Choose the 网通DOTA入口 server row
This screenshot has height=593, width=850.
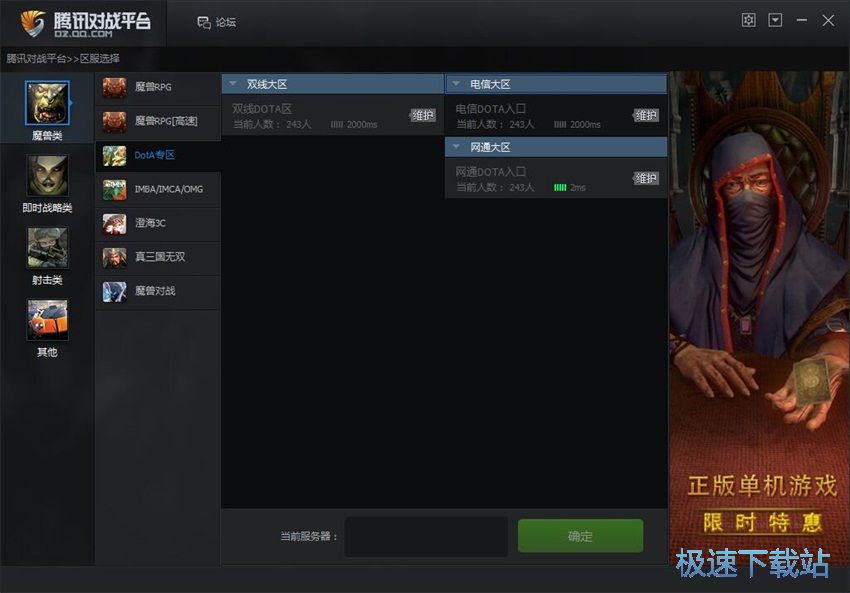click(x=556, y=178)
